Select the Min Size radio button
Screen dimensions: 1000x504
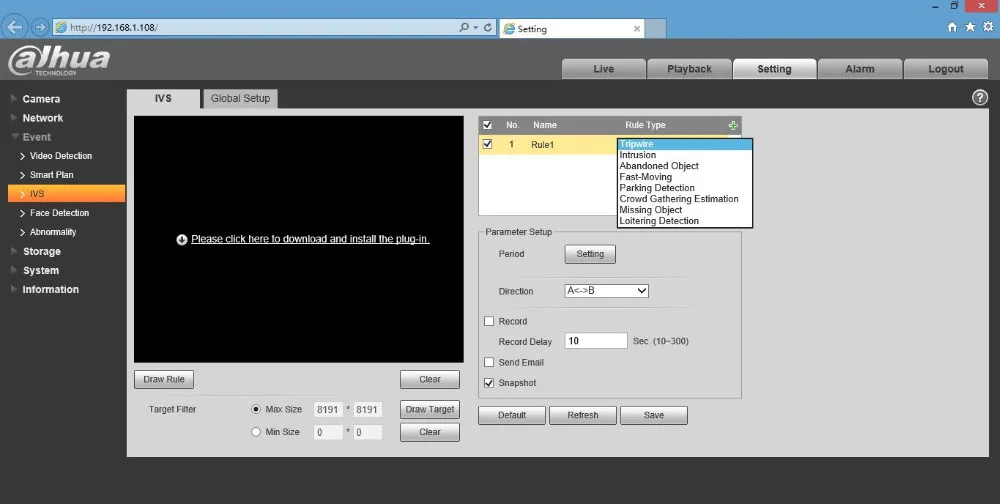click(256, 432)
